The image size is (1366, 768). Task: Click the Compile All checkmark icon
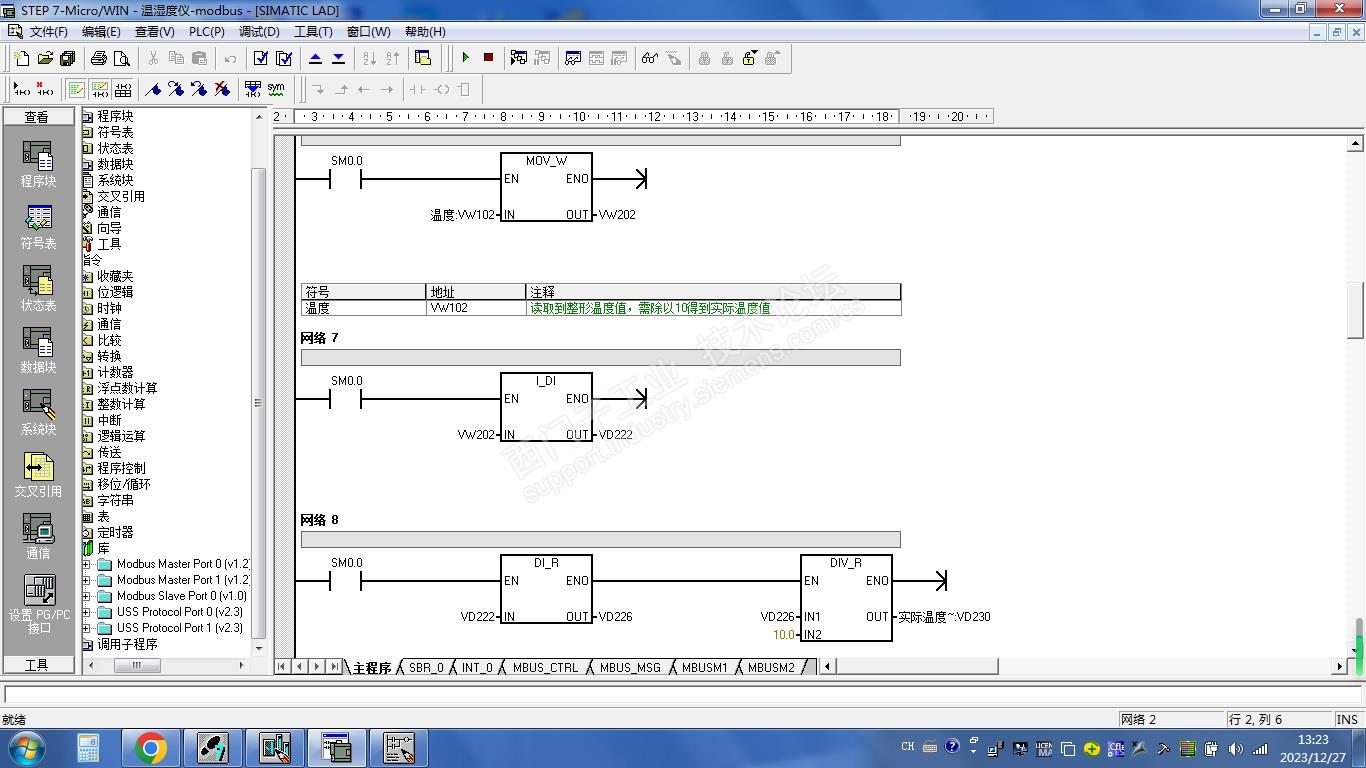tap(284, 58)
